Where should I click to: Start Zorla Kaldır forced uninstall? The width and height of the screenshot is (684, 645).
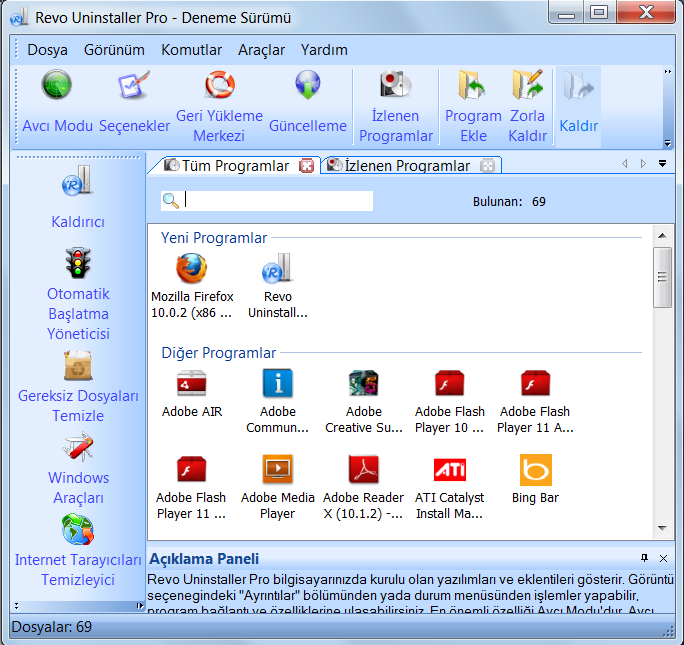527,107
